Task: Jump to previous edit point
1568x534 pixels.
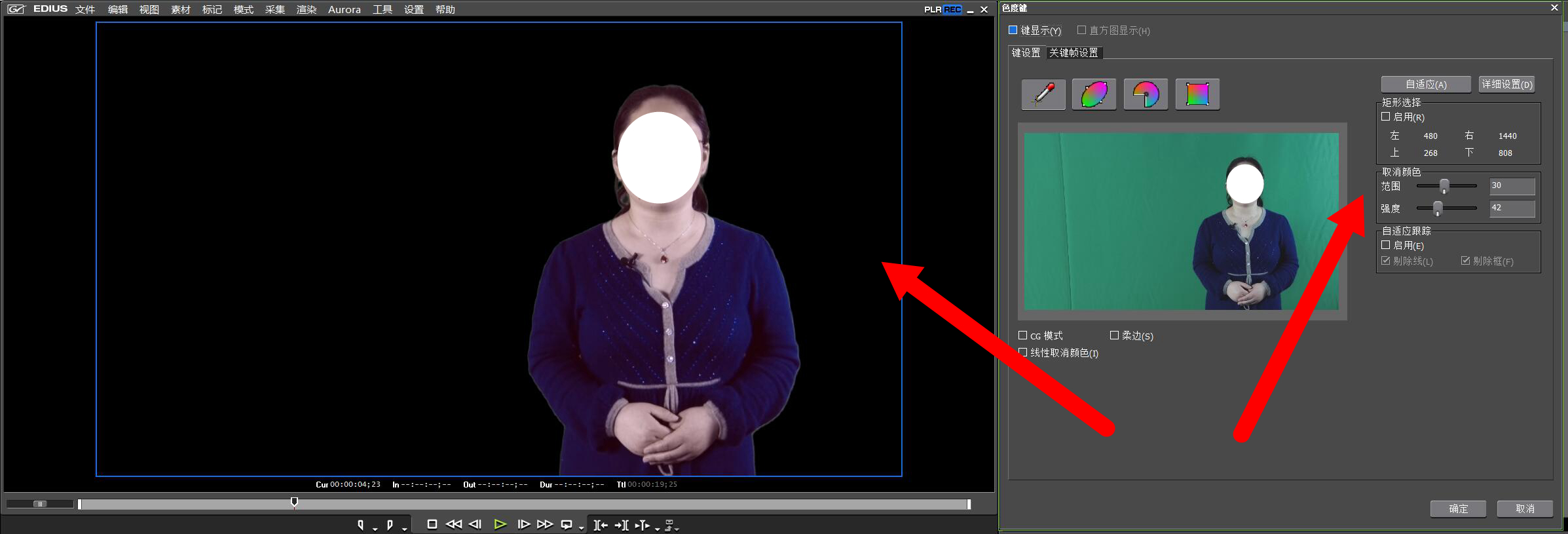Action: tap(601, 525)
